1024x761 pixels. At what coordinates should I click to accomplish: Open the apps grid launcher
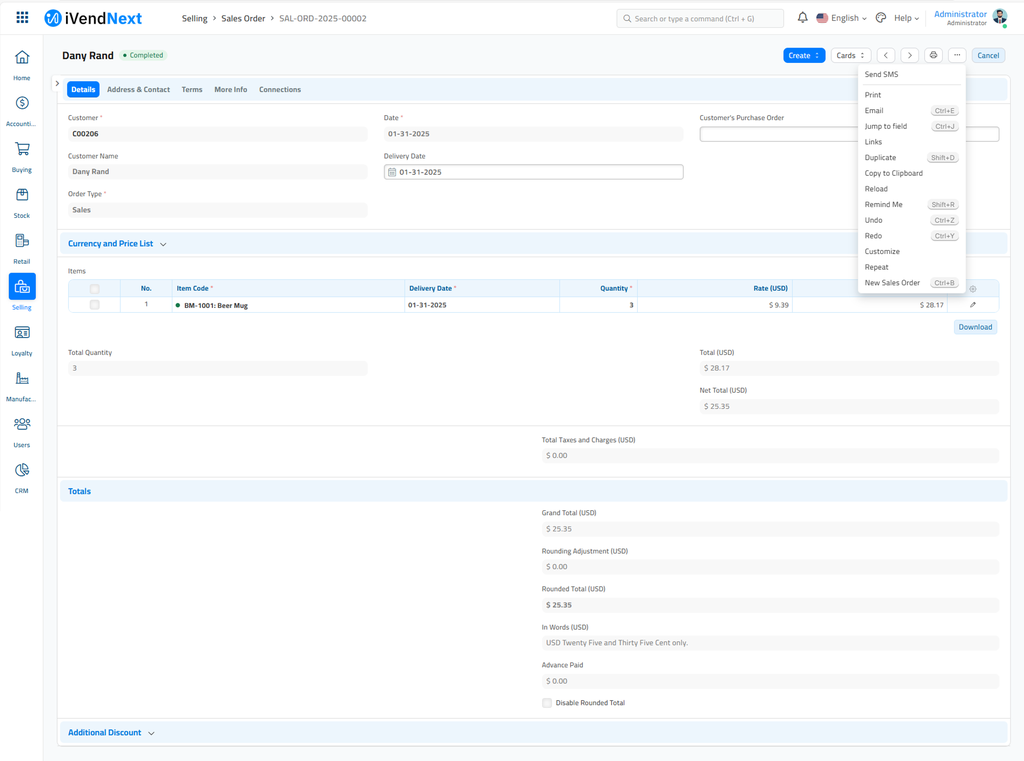tap(22, 18)
